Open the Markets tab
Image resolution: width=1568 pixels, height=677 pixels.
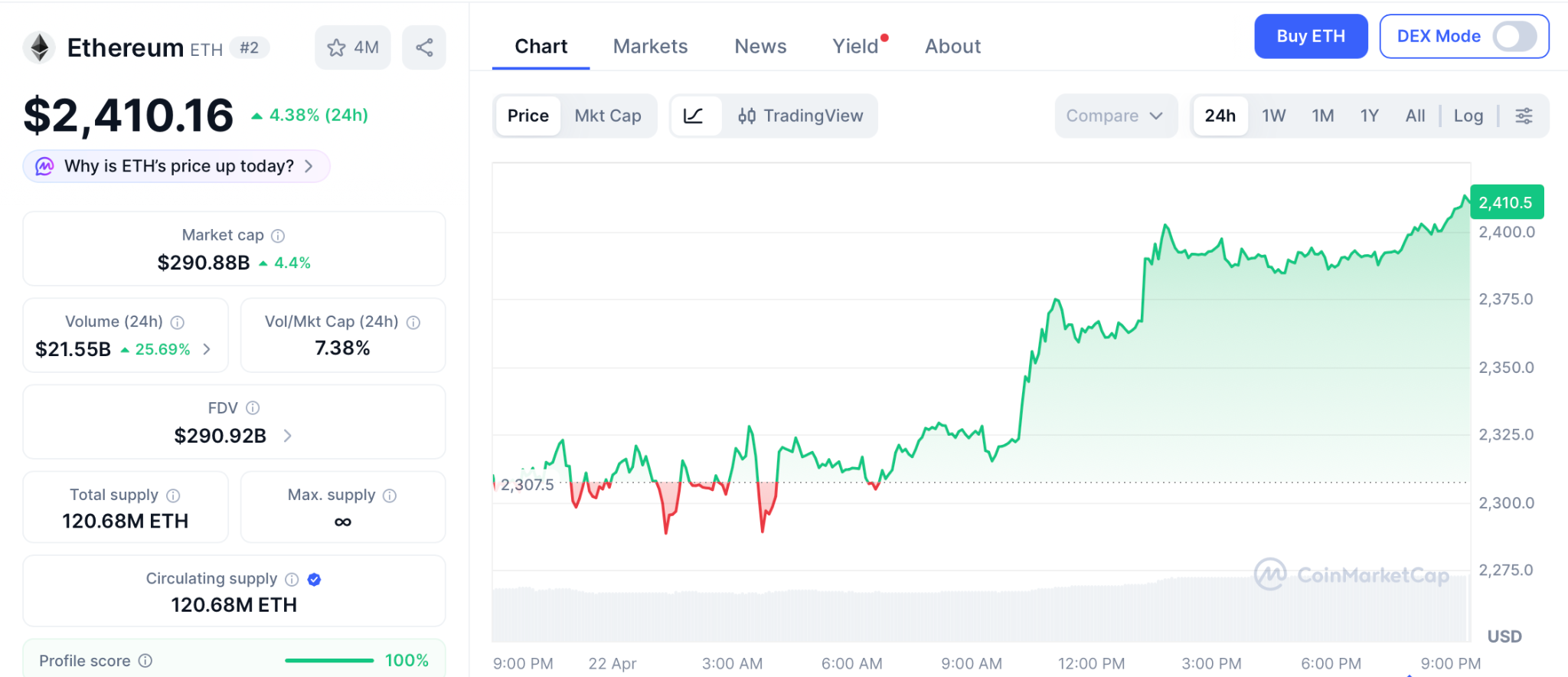(650, 46)
